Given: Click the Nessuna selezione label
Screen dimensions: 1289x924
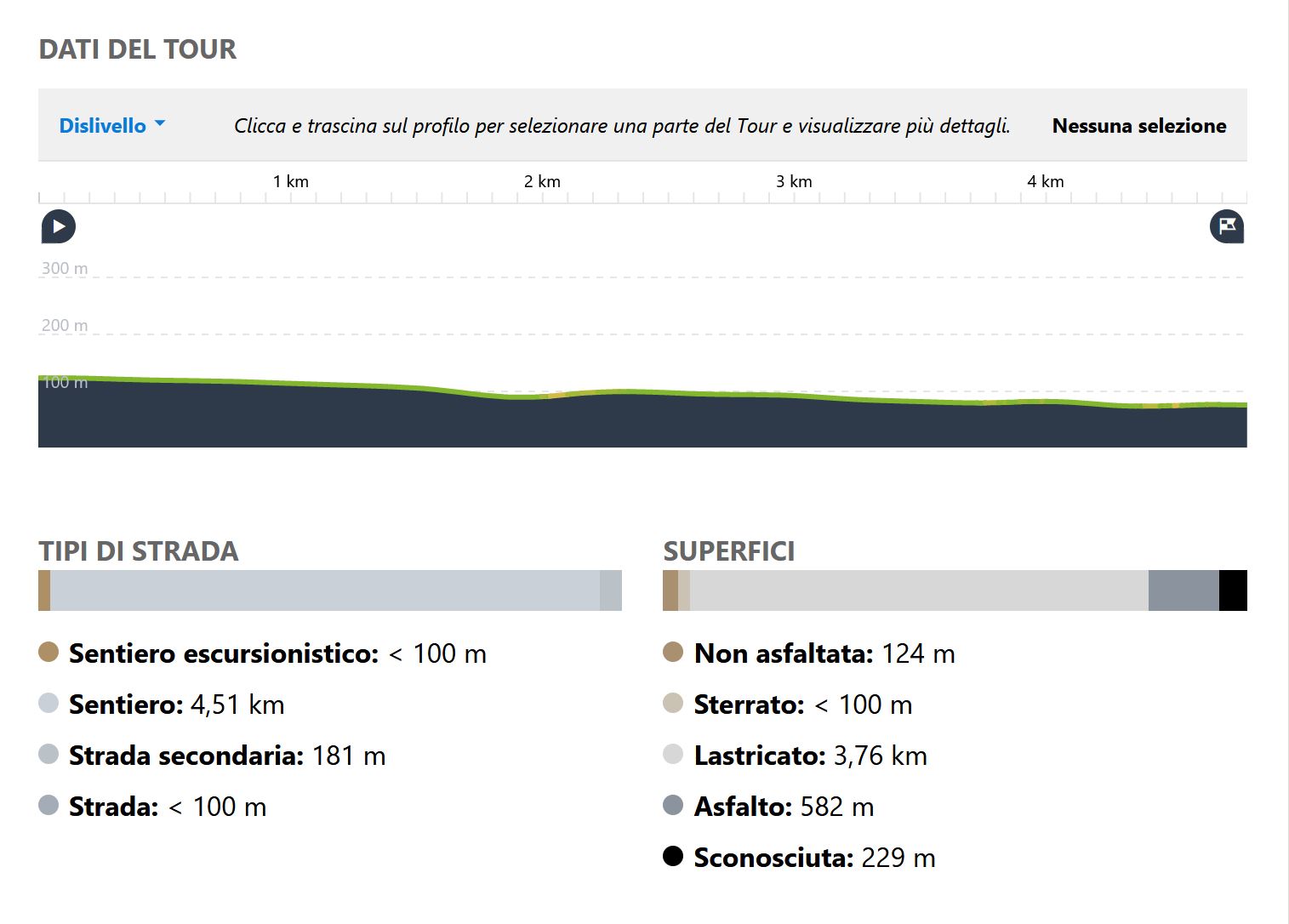Looking at the screenshot, I should (1139, 126).
